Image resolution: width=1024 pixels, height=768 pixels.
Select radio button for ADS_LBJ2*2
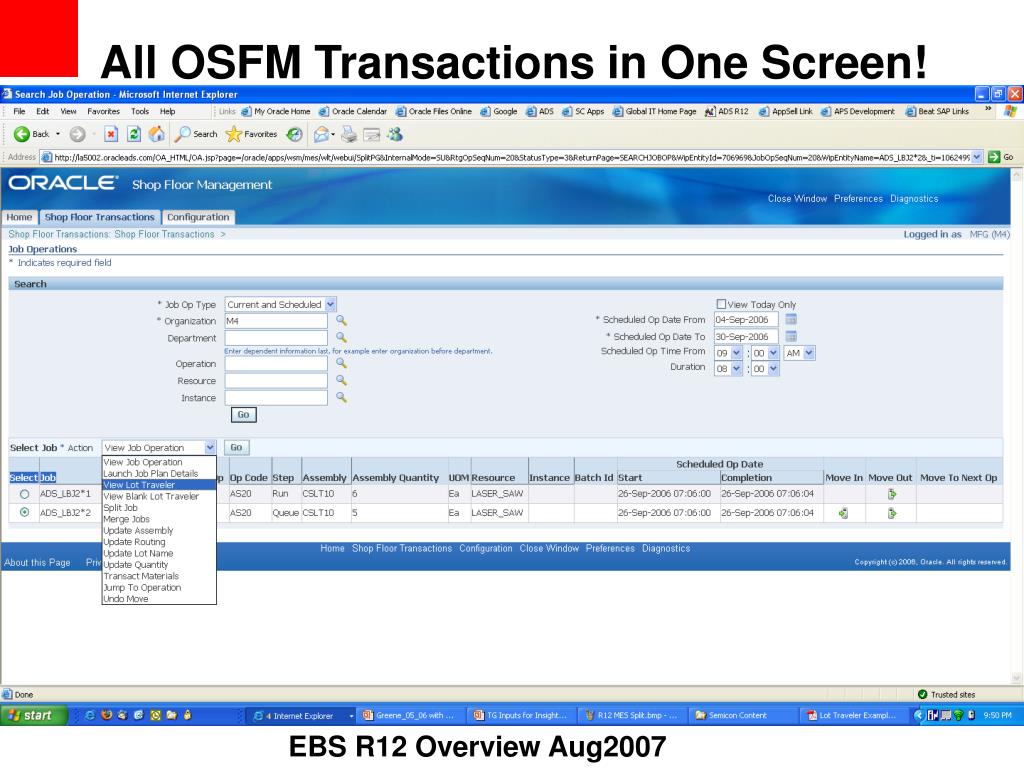click(x=24, y=513)
